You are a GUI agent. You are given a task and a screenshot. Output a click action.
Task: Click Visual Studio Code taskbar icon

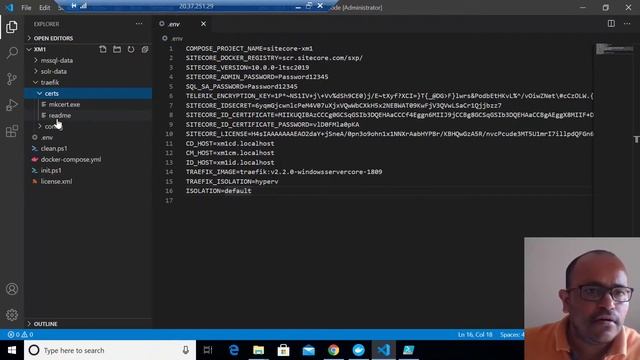[384, 350]
